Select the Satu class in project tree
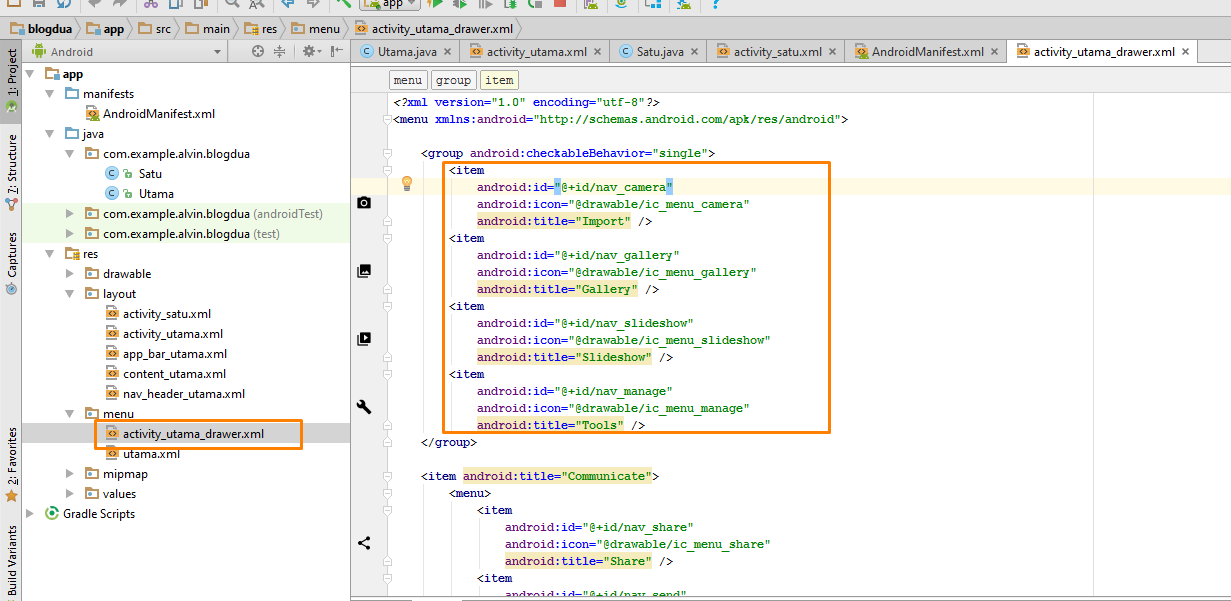 click(150, 174)
